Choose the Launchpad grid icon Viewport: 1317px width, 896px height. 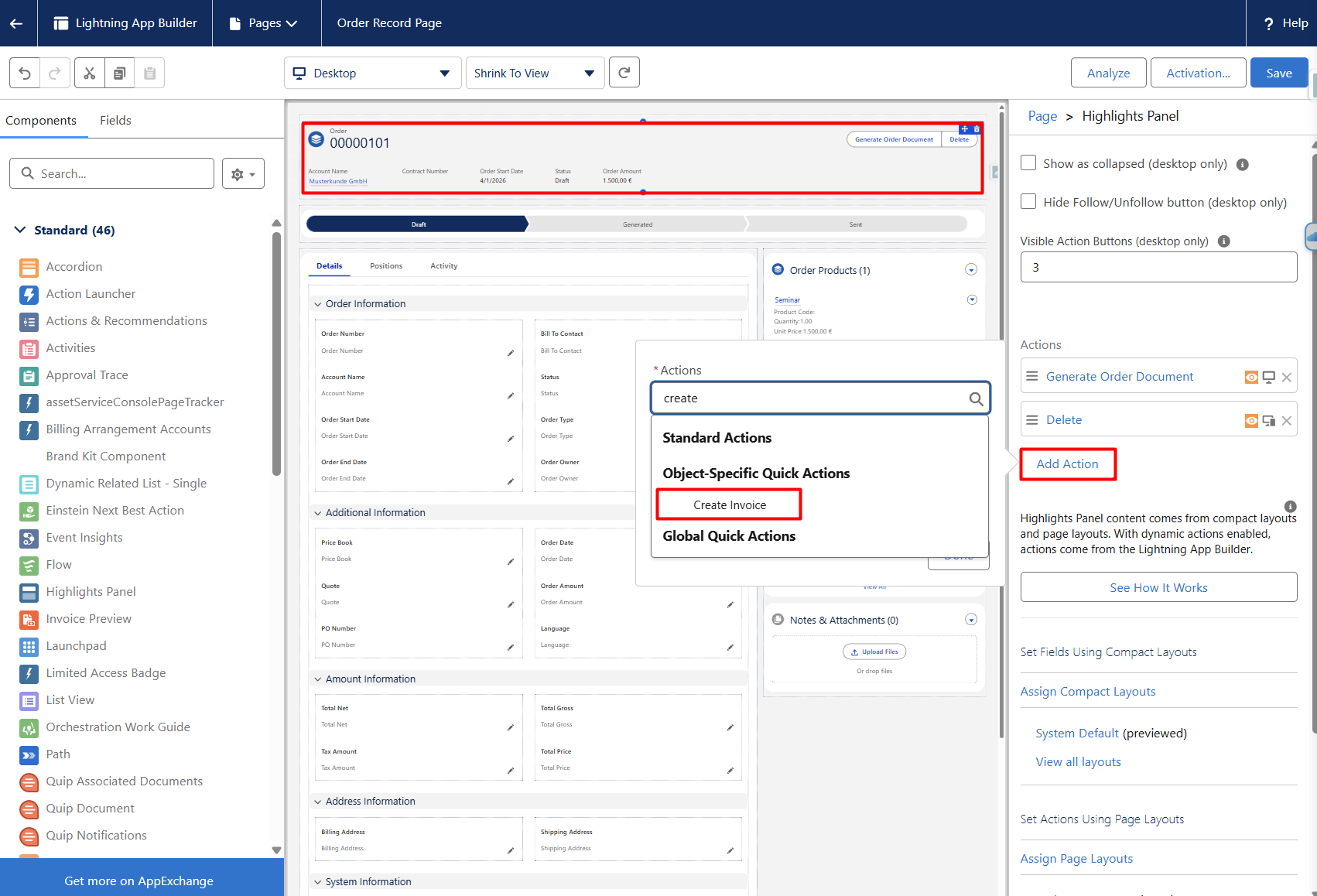[29, 647]
